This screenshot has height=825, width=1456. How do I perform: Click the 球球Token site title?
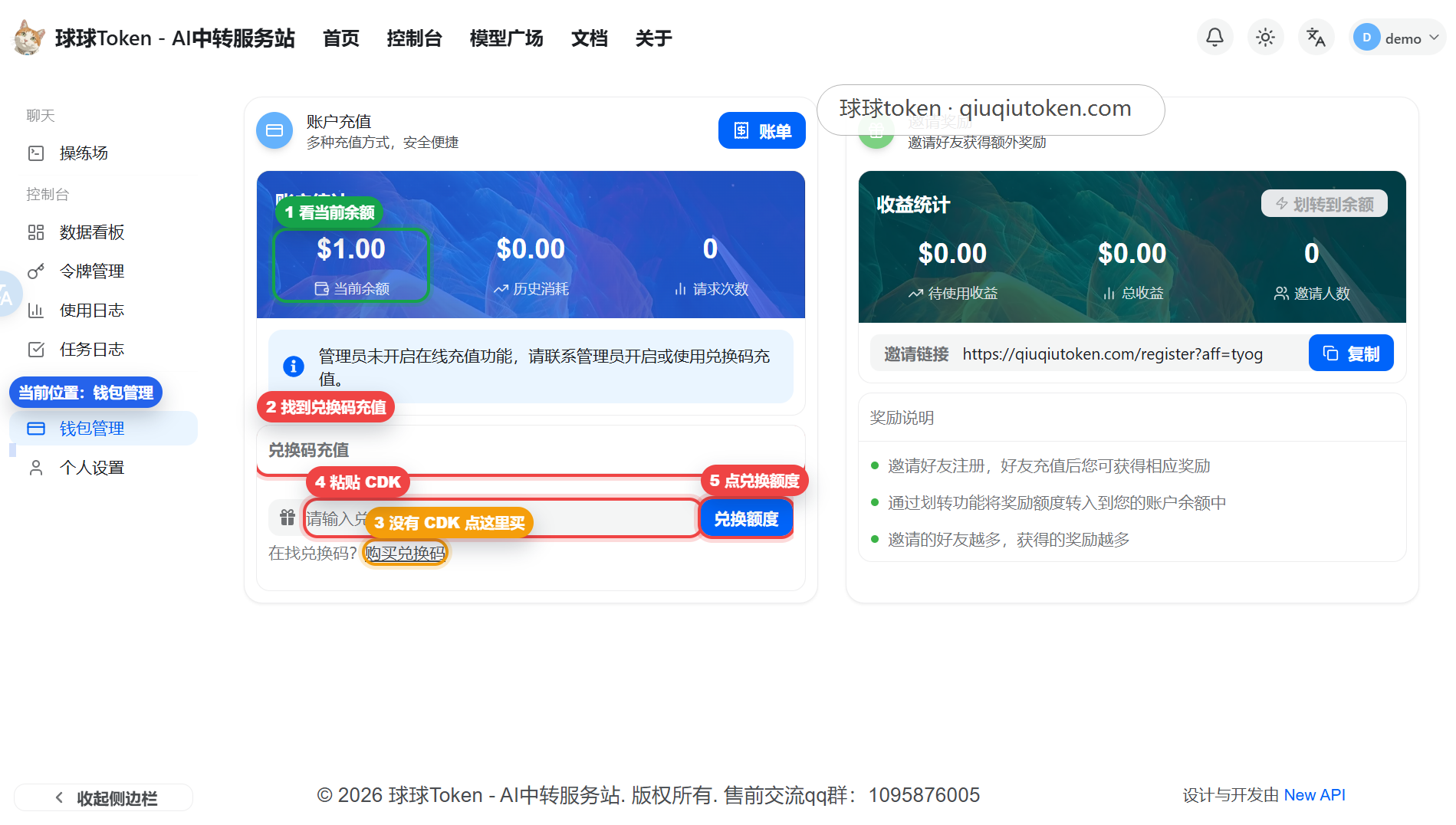coord(175,38)
